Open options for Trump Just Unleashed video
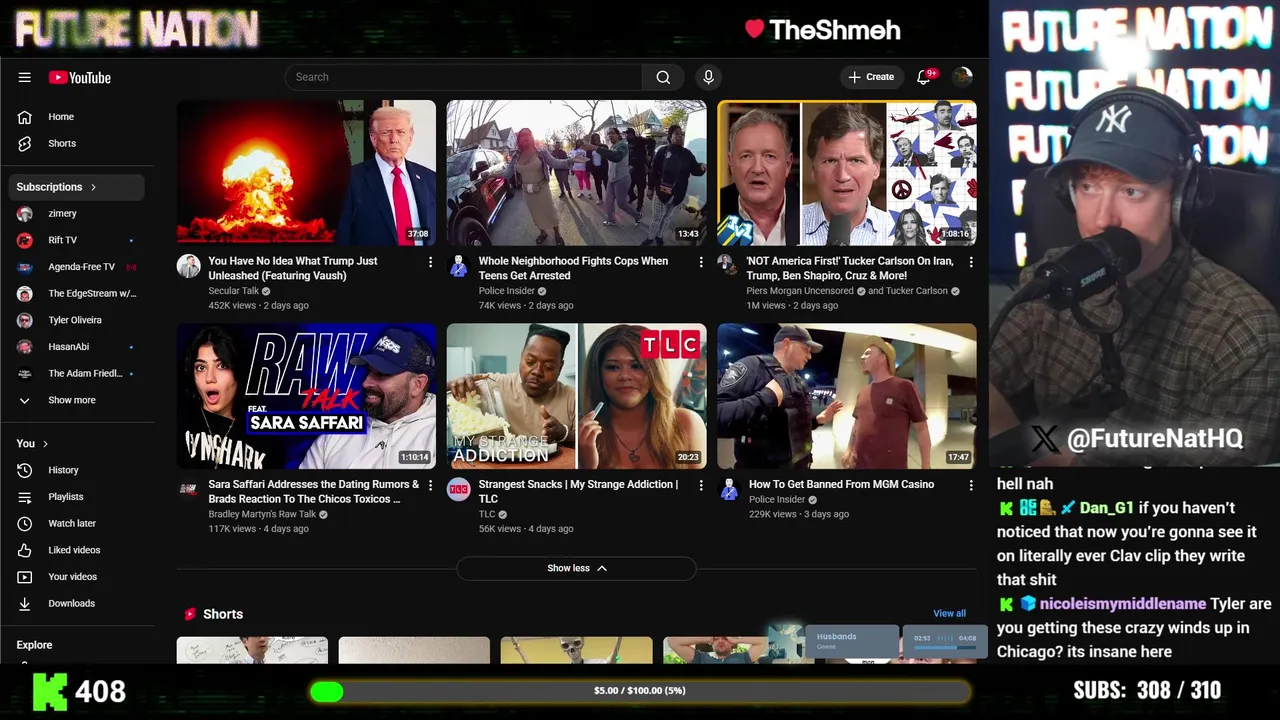The width and height of the screenshot is (1280, 720). [x=431, y=262]
